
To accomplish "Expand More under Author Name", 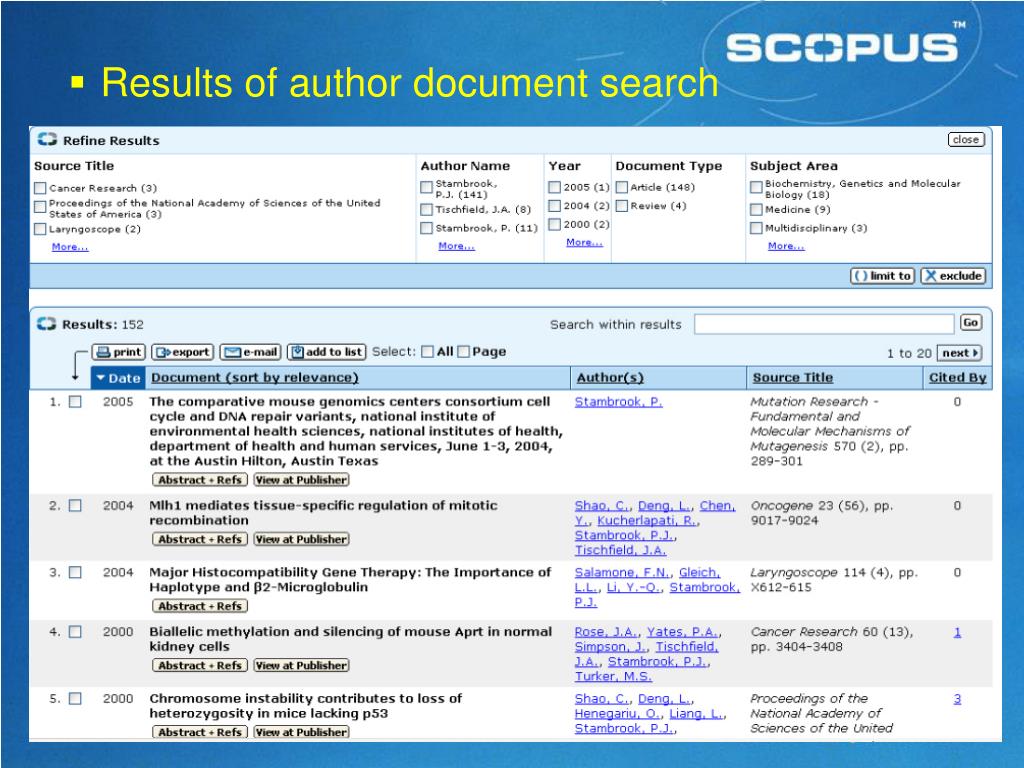I will 456,246.
